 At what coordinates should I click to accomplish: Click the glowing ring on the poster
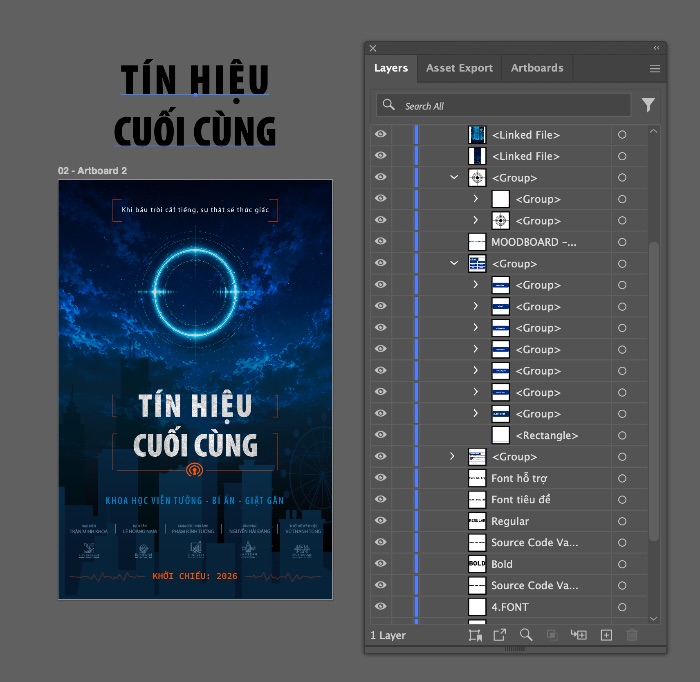point(195,291)
